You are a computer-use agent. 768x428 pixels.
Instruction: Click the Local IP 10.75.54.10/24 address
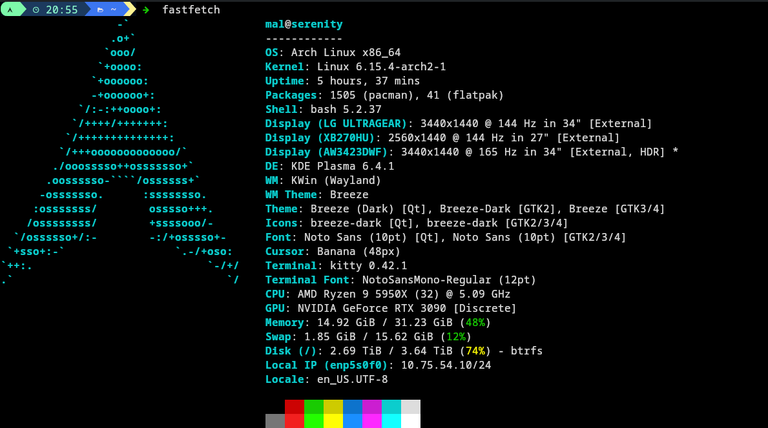[x=446, y=365]
